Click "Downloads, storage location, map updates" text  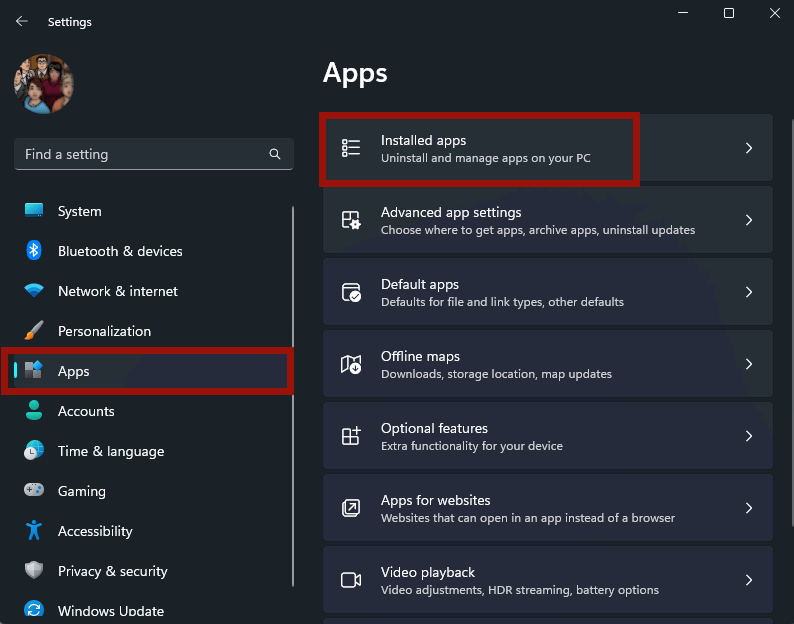(x=496, y=374)
